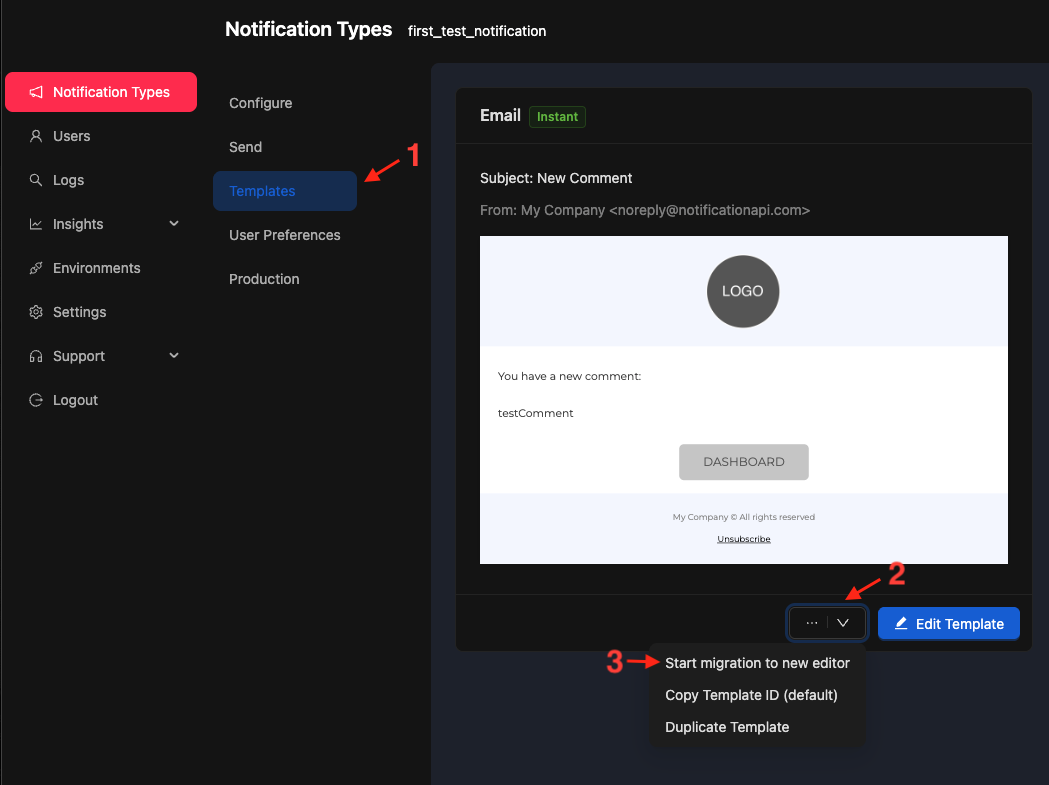
Task: Select the Logout icon in the sidebar
Action: tap(34, 400)
